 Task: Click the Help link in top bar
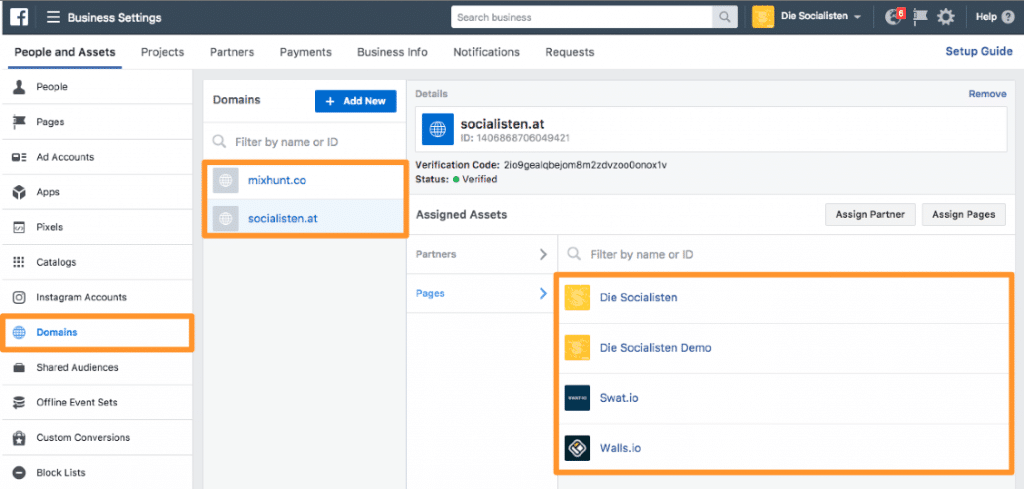pos(986,17)
